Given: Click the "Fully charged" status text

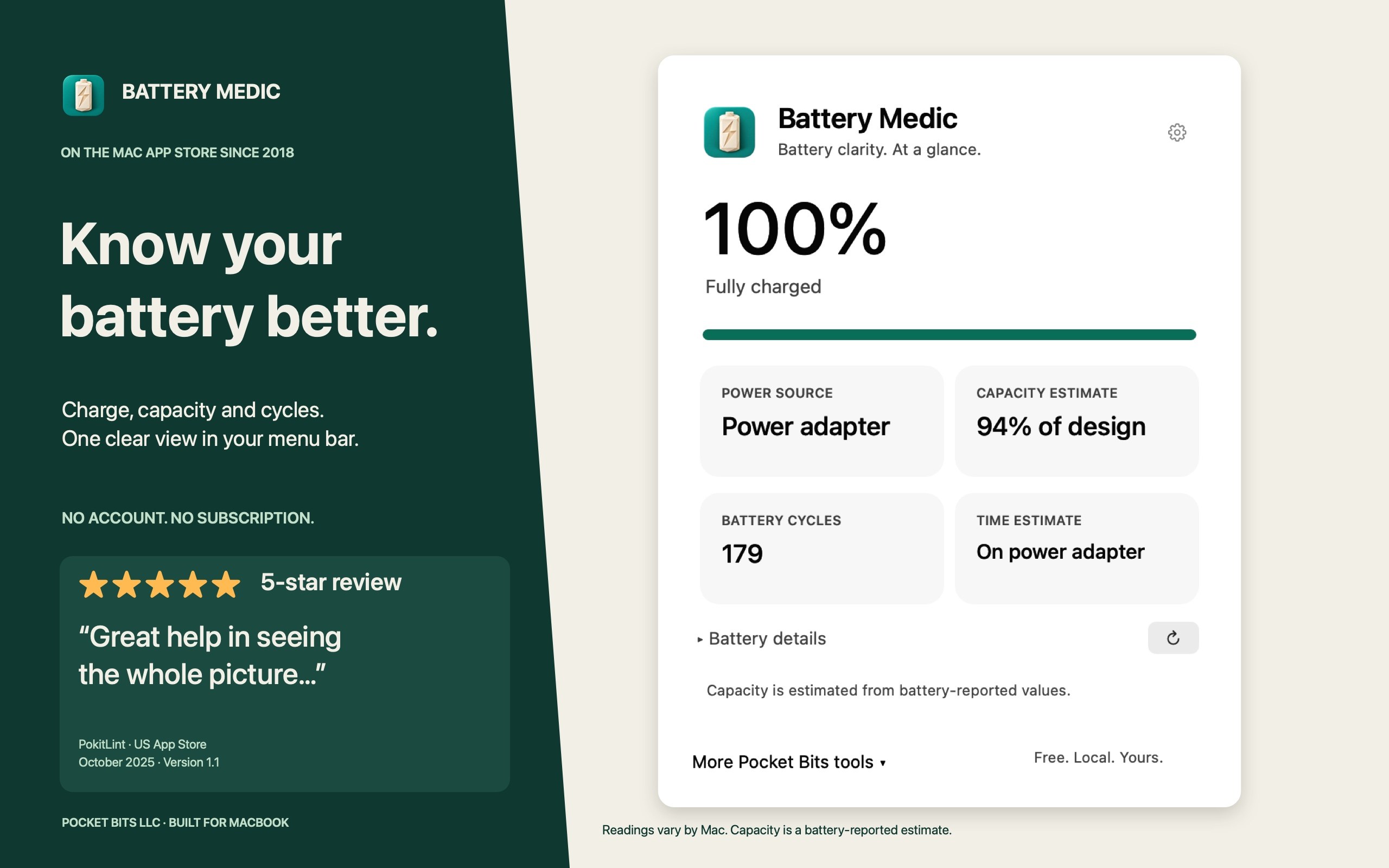Looking at the screenshot, I should 763,286.
